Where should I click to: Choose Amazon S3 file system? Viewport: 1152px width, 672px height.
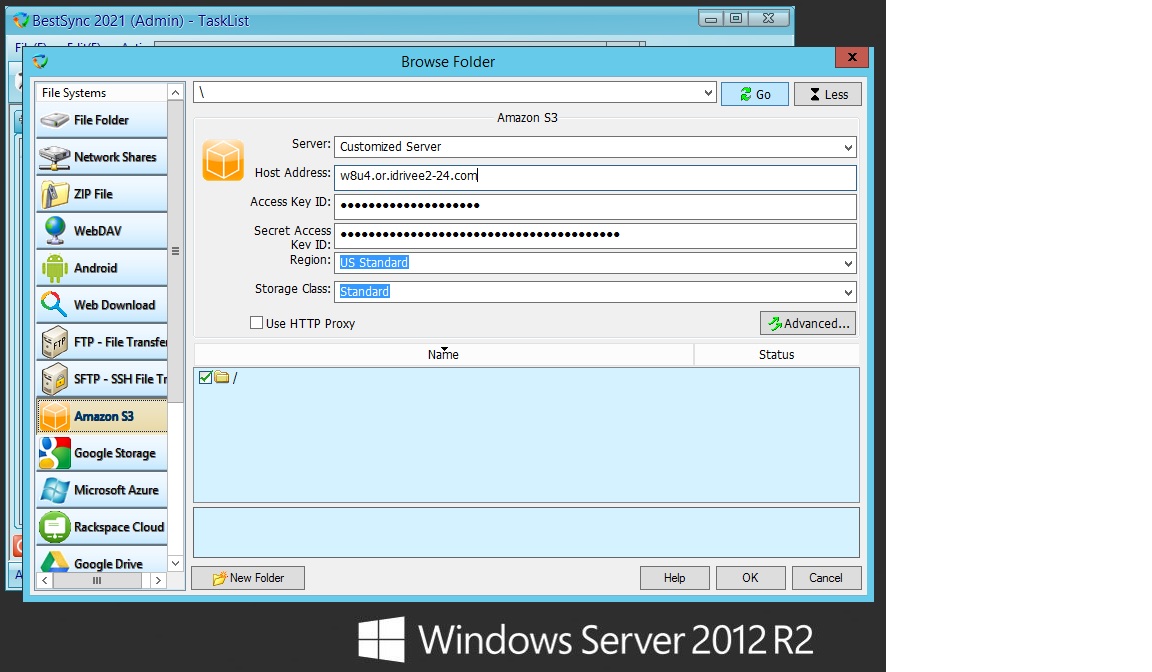click(x=102, y=416)
